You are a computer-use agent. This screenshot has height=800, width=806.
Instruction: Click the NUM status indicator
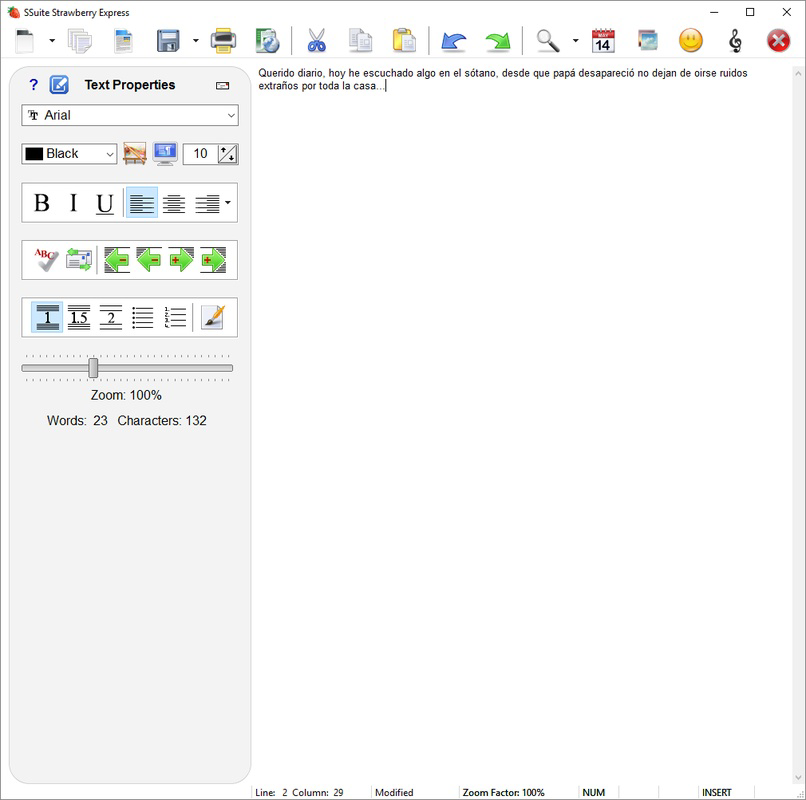(594, 792)
